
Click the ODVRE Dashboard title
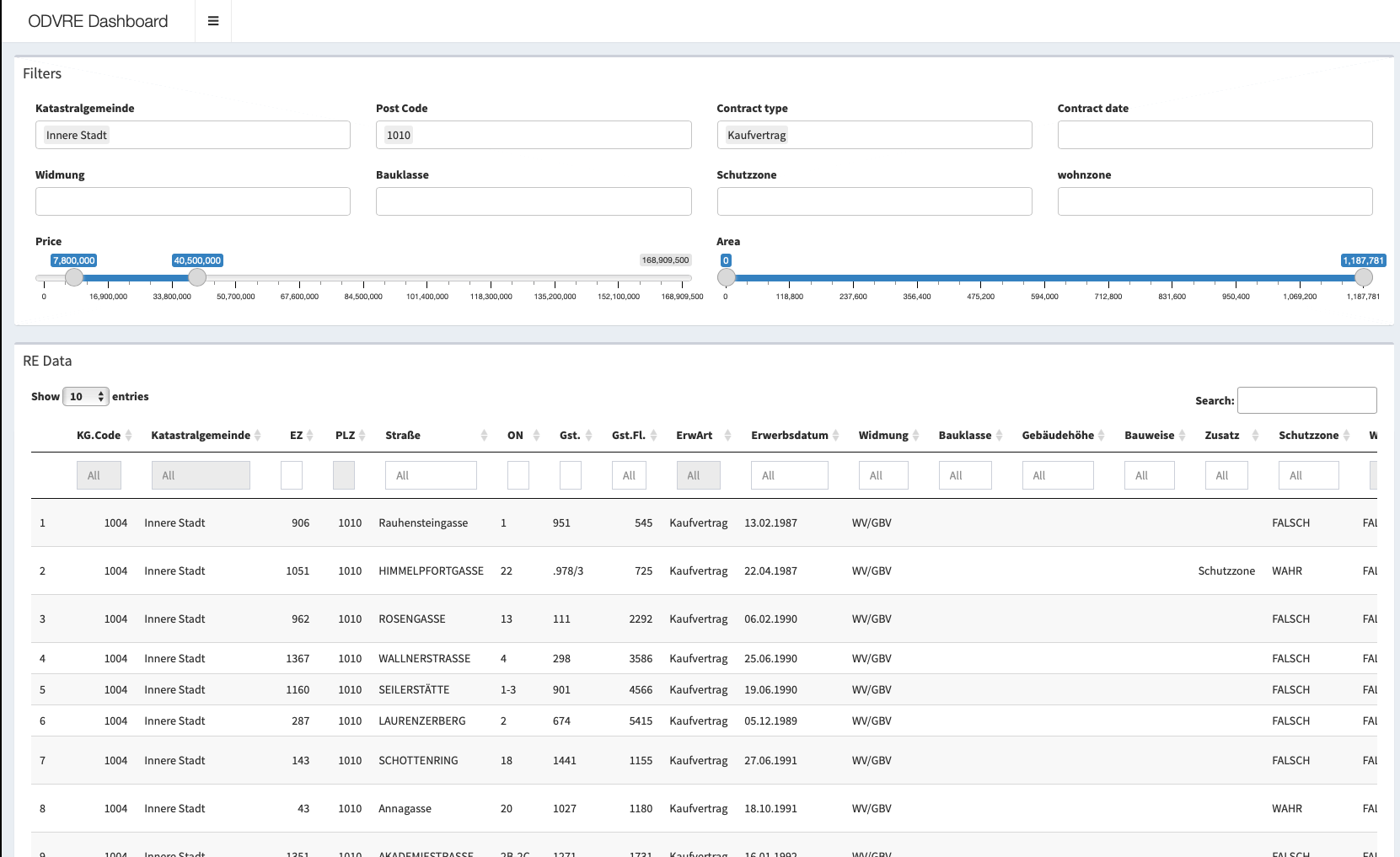pos(97,21)
